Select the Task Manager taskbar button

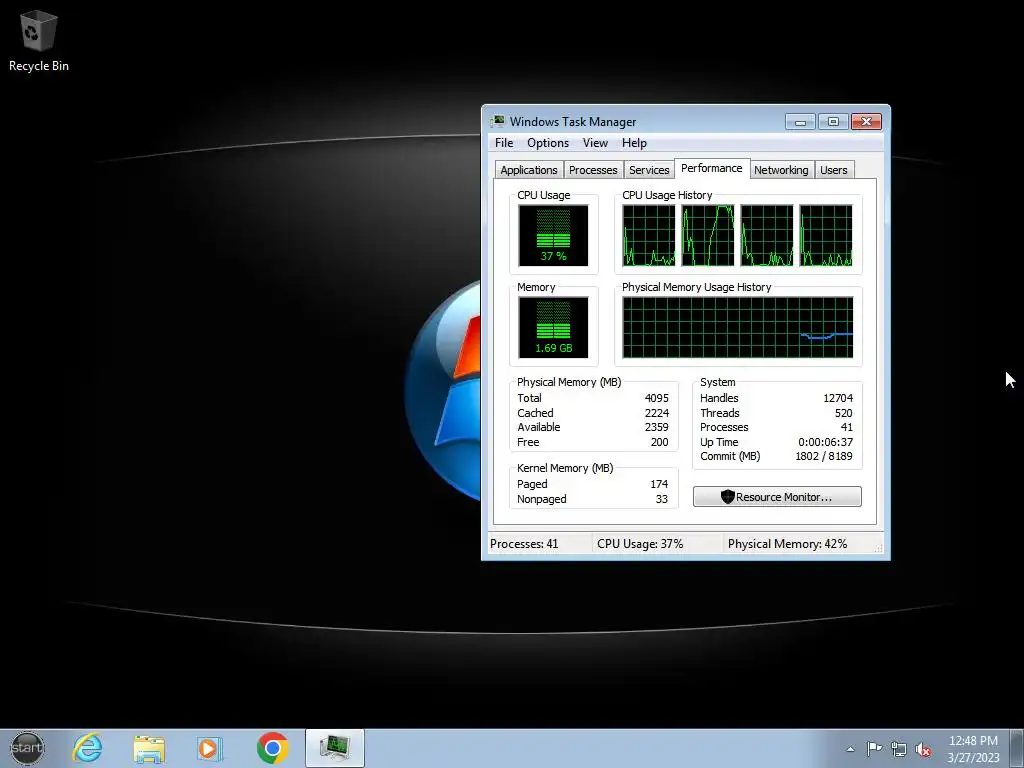click(334, 748)
